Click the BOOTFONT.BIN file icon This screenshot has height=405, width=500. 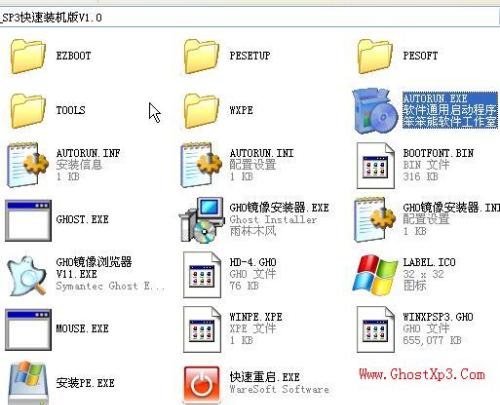tap(376, 166)
